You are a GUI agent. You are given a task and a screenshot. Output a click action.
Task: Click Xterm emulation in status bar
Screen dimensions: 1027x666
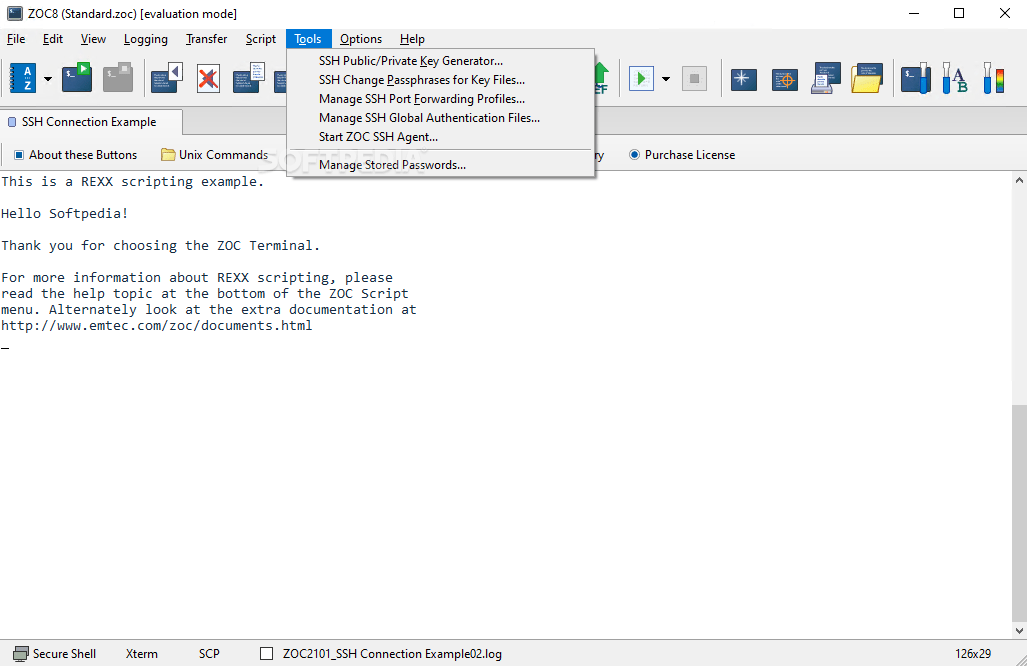tap(141, 654)
